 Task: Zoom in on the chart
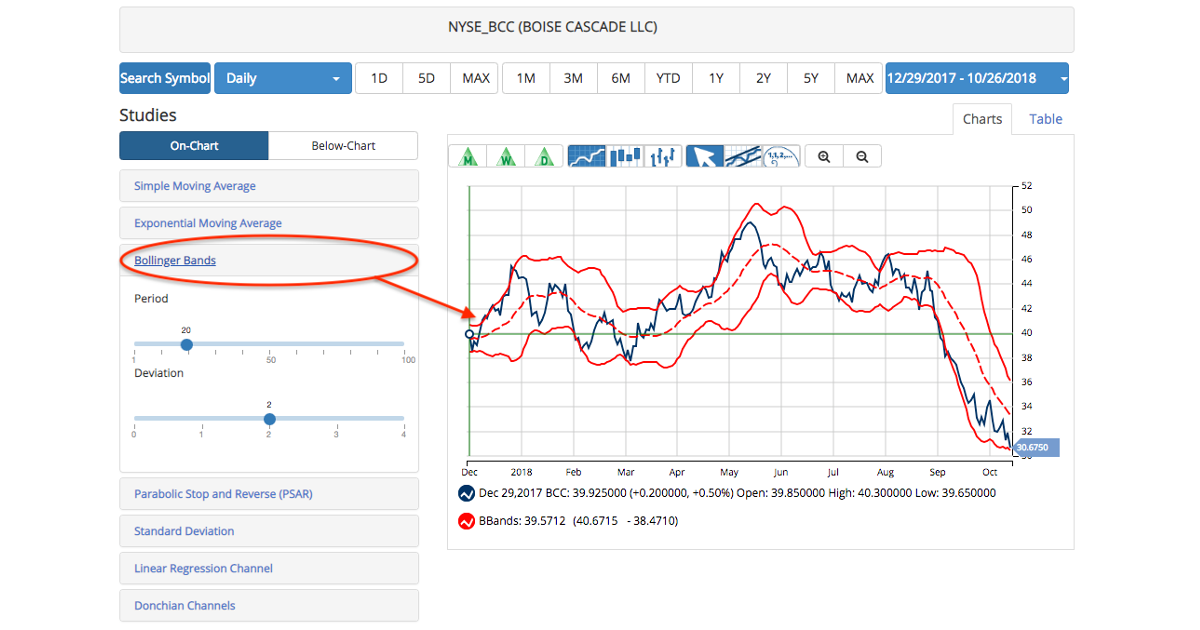824,157
